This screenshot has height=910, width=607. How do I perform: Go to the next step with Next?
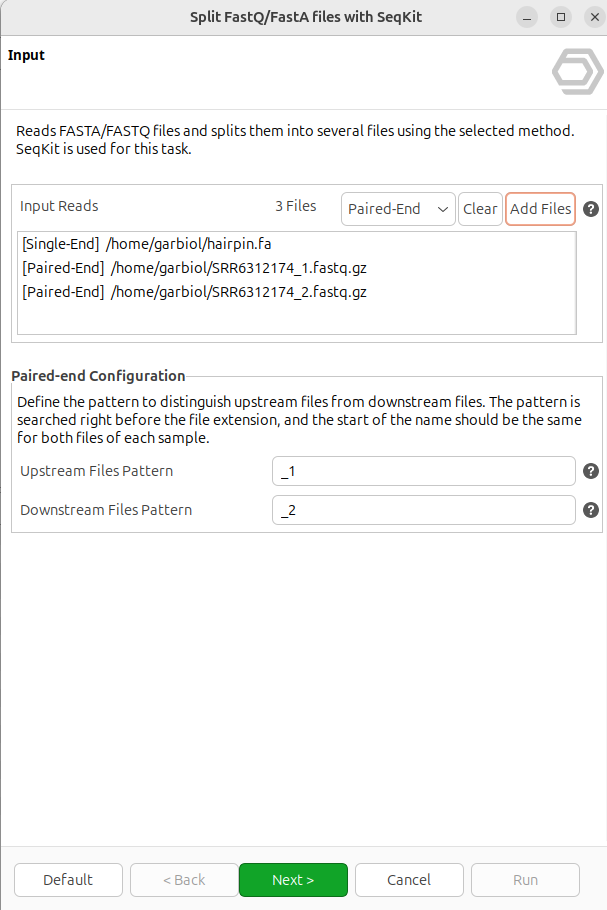293,880
